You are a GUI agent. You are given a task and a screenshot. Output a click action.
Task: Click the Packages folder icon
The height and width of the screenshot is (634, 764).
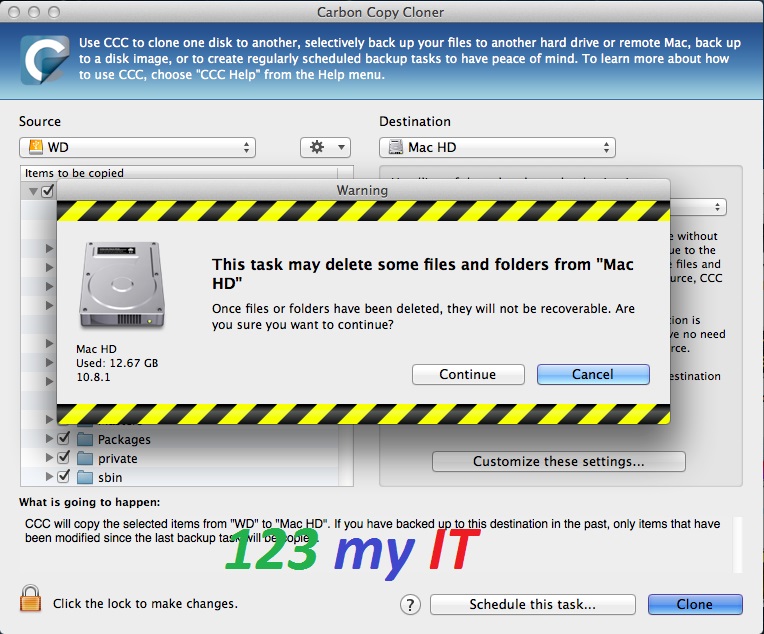pyautogui.click(x=85, y=439)
